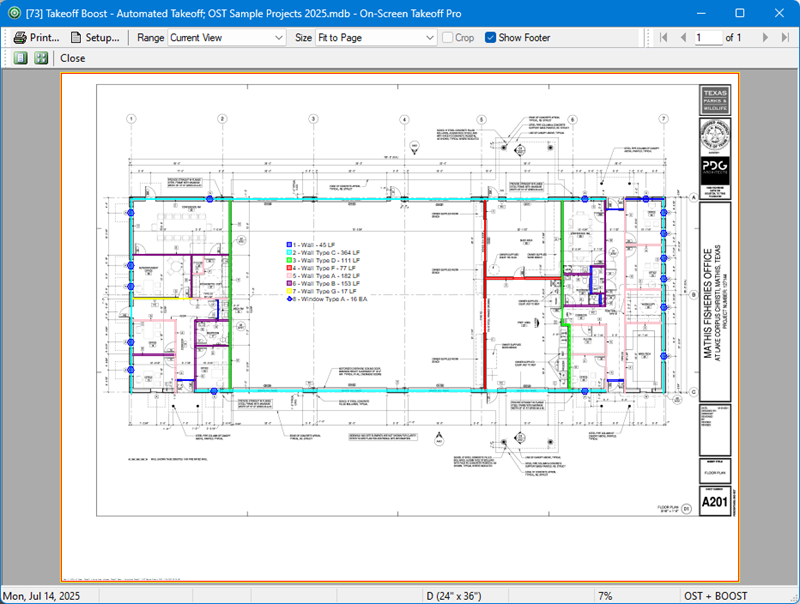The height and width of the screenshot is (604, 800).
Task: Click the yellow swatch for Wall Type G
Action: point(289,291)
